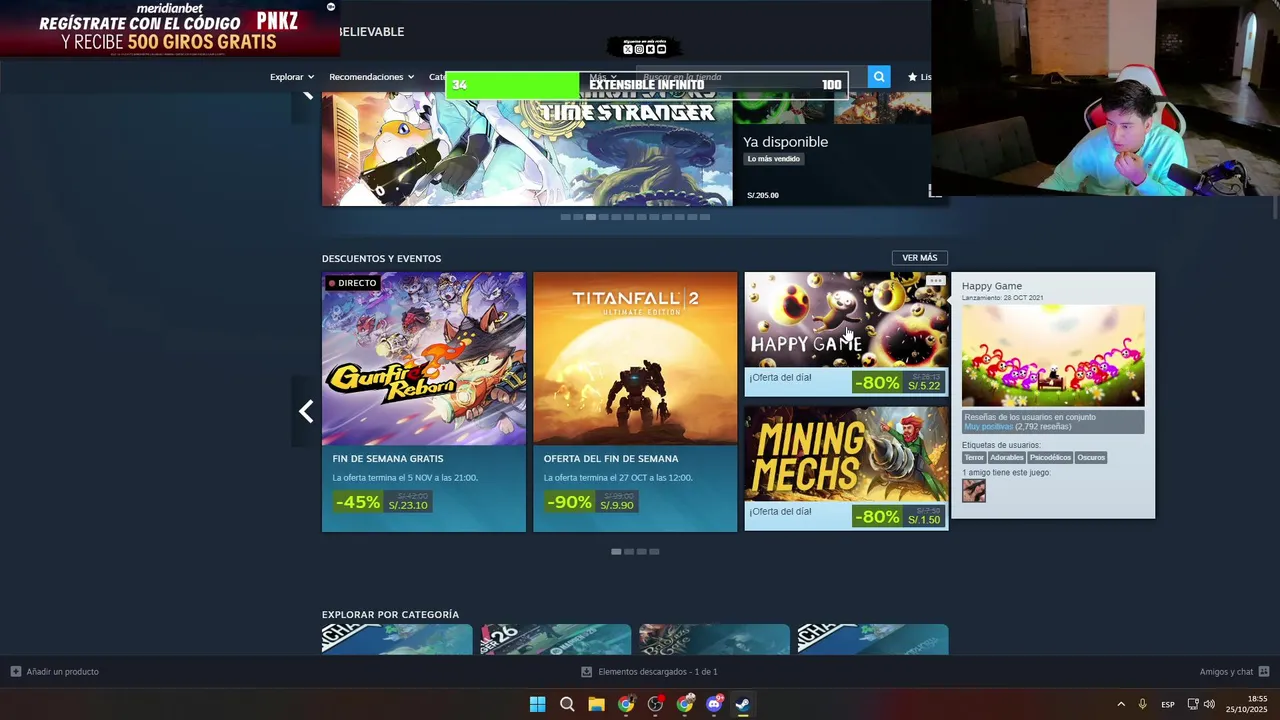This screenshot has width=1280, height=720.
Task: Click the FIN DE SEMANA GRATIS title
Action: tap(388, 459)
